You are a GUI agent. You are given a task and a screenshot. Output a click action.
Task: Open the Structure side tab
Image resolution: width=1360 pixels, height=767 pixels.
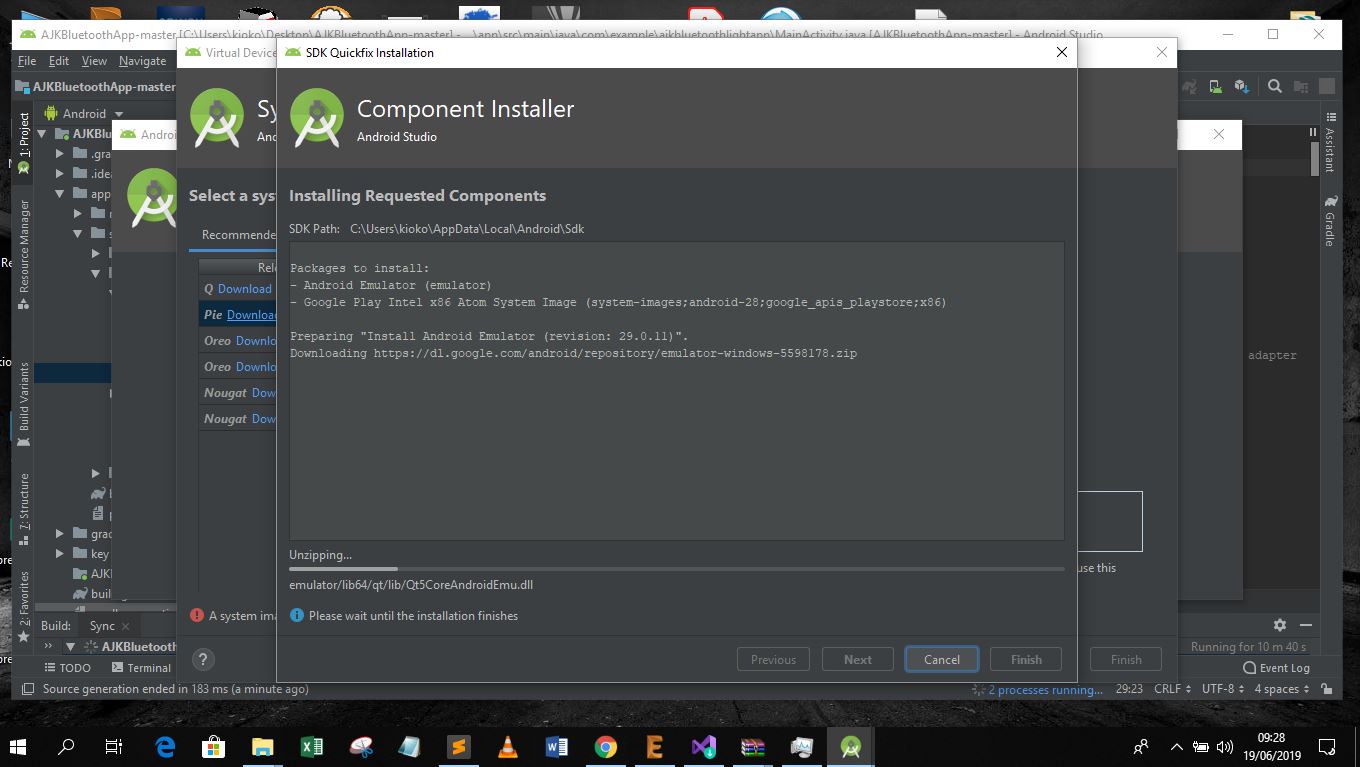click(x=24, y=508)
